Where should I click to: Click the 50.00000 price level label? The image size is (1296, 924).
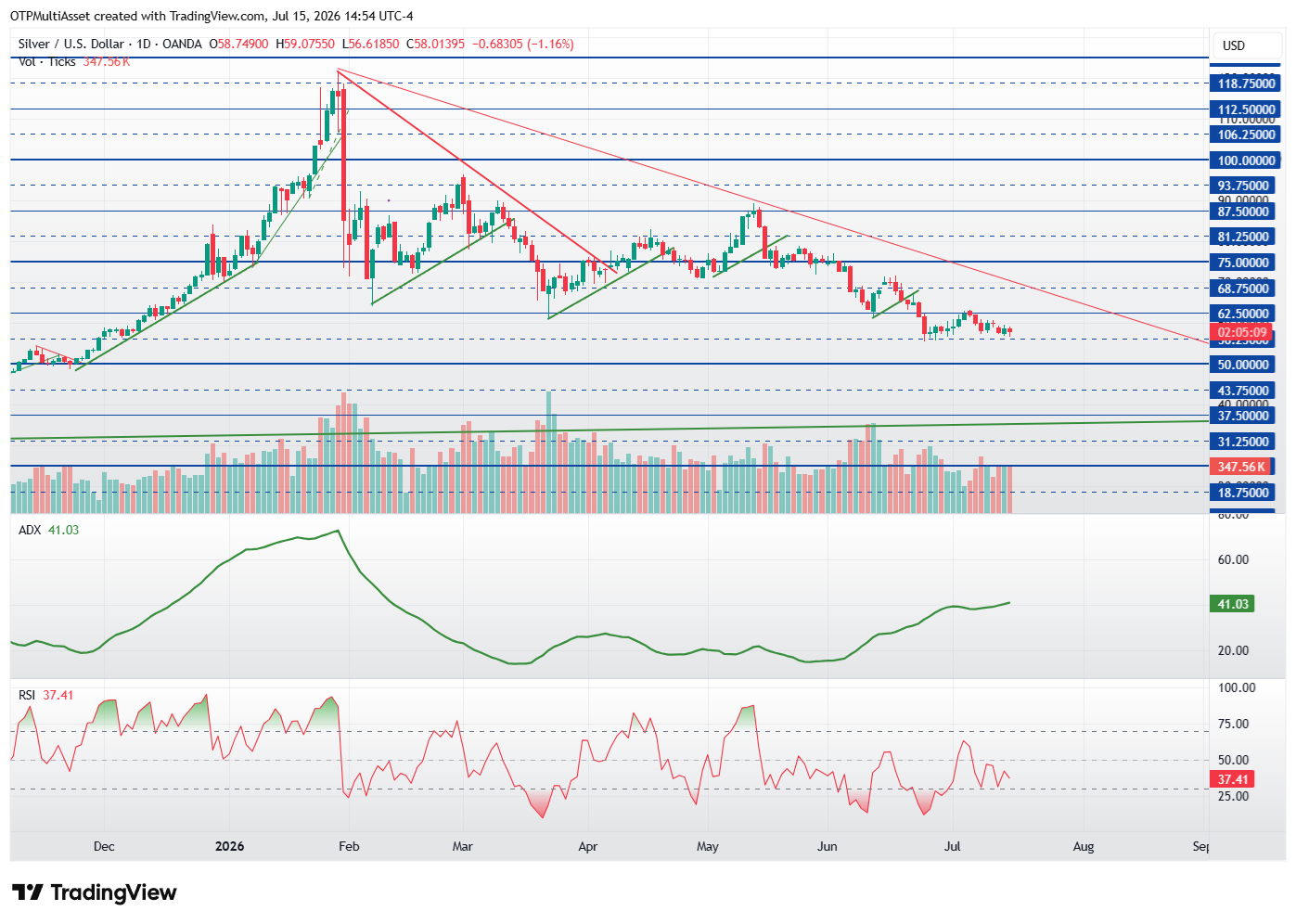(x=1243, y=365)
